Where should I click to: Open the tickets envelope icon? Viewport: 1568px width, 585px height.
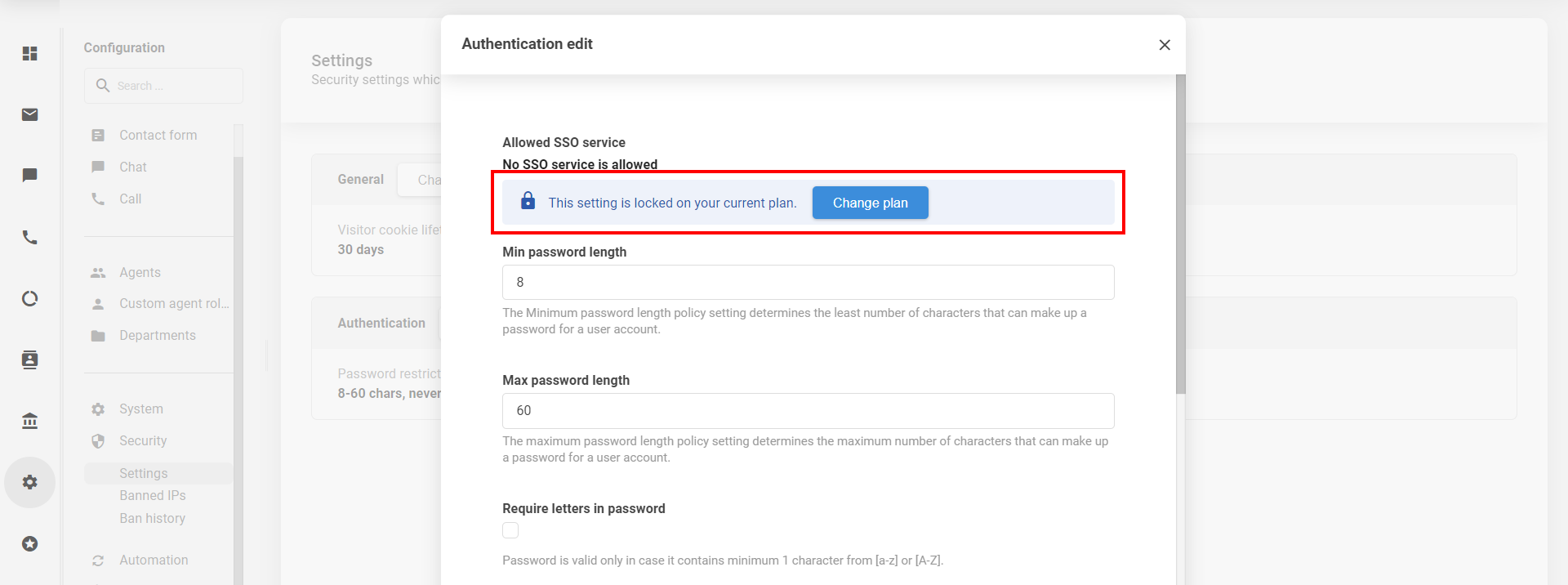tap(30, 114)
